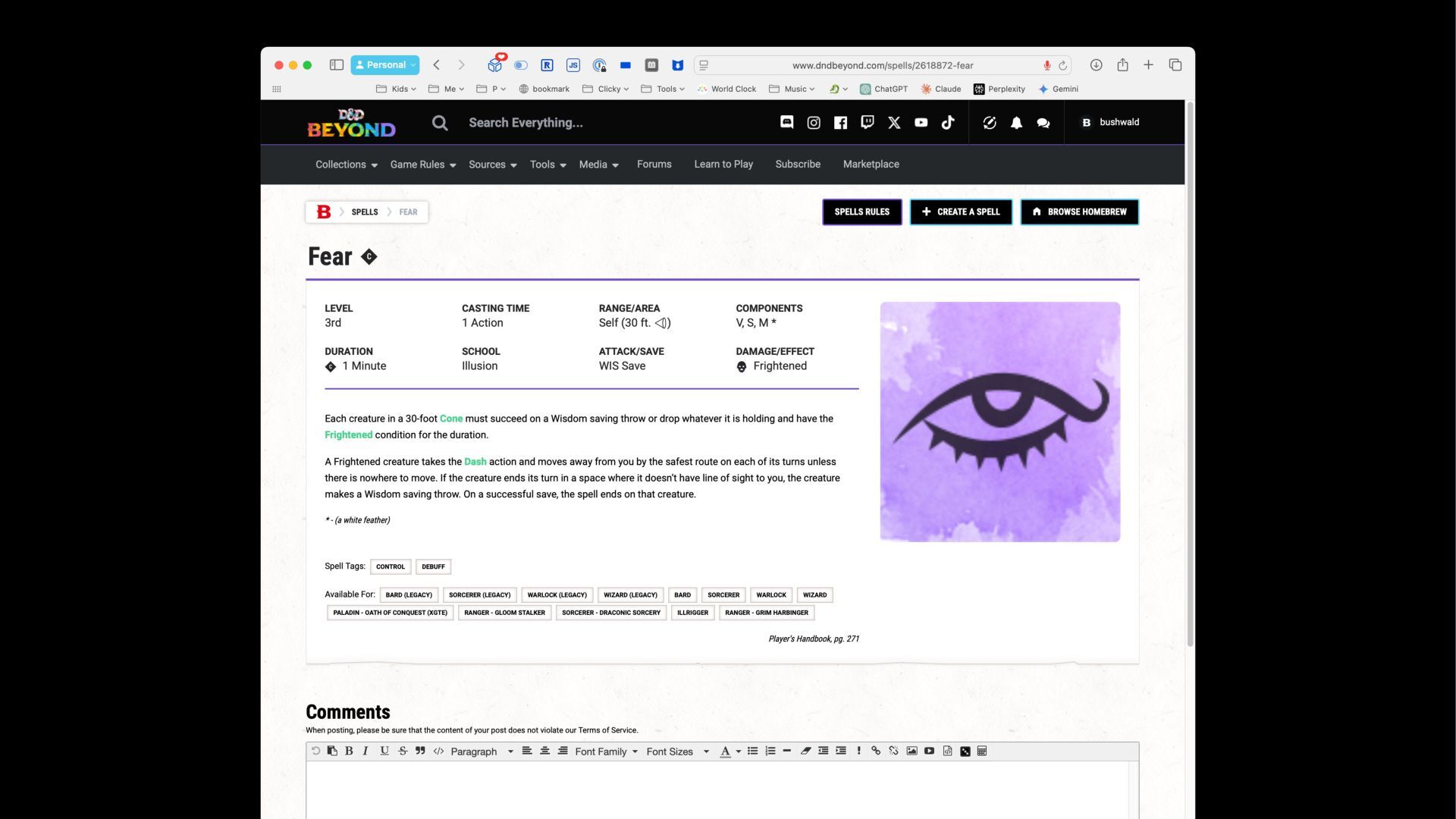This screenshot has width=1456, height=819.
Task: Apply underline formatting in comment editor
Action: tap(384, 751)
